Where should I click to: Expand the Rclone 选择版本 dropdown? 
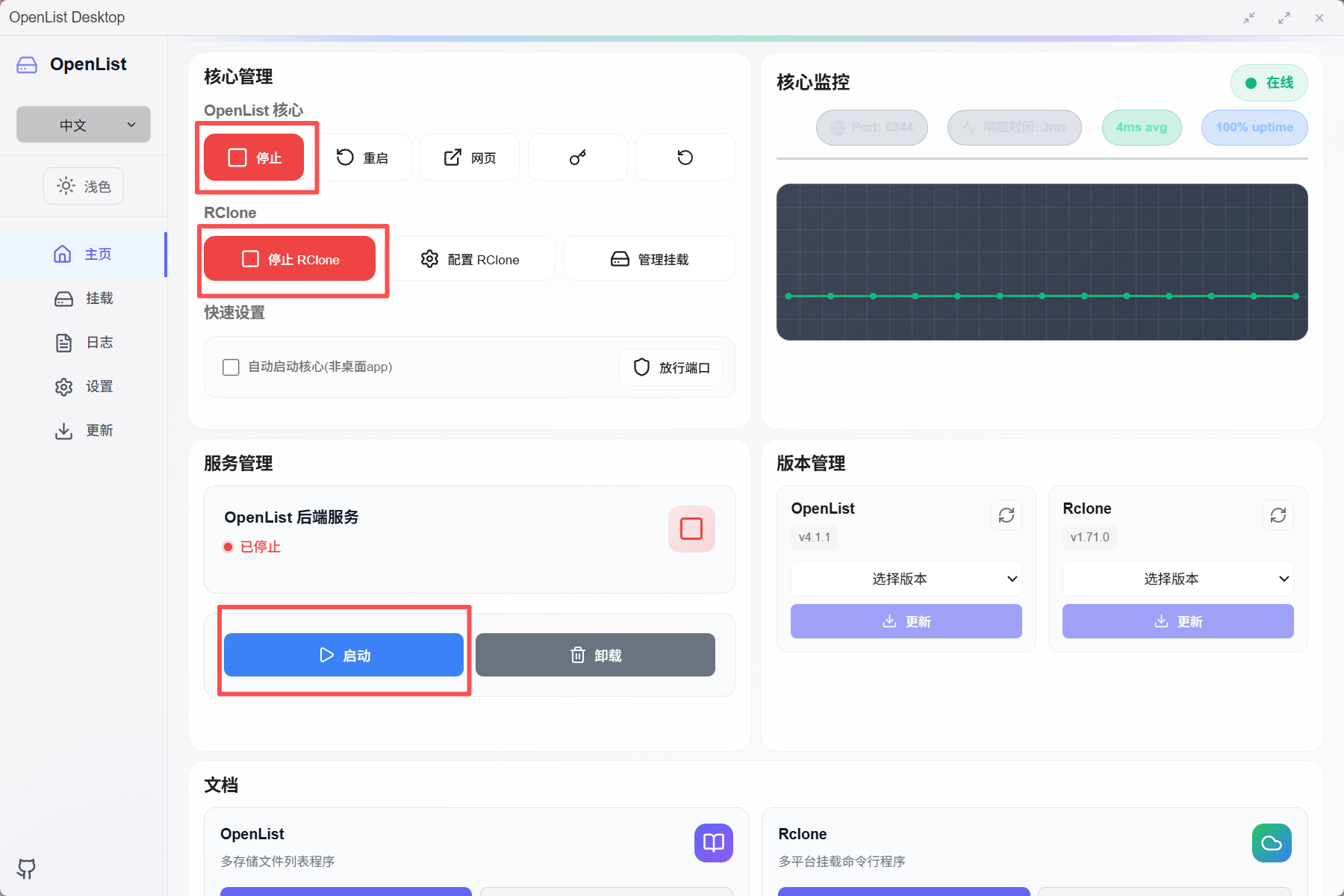click(1177, 579)
